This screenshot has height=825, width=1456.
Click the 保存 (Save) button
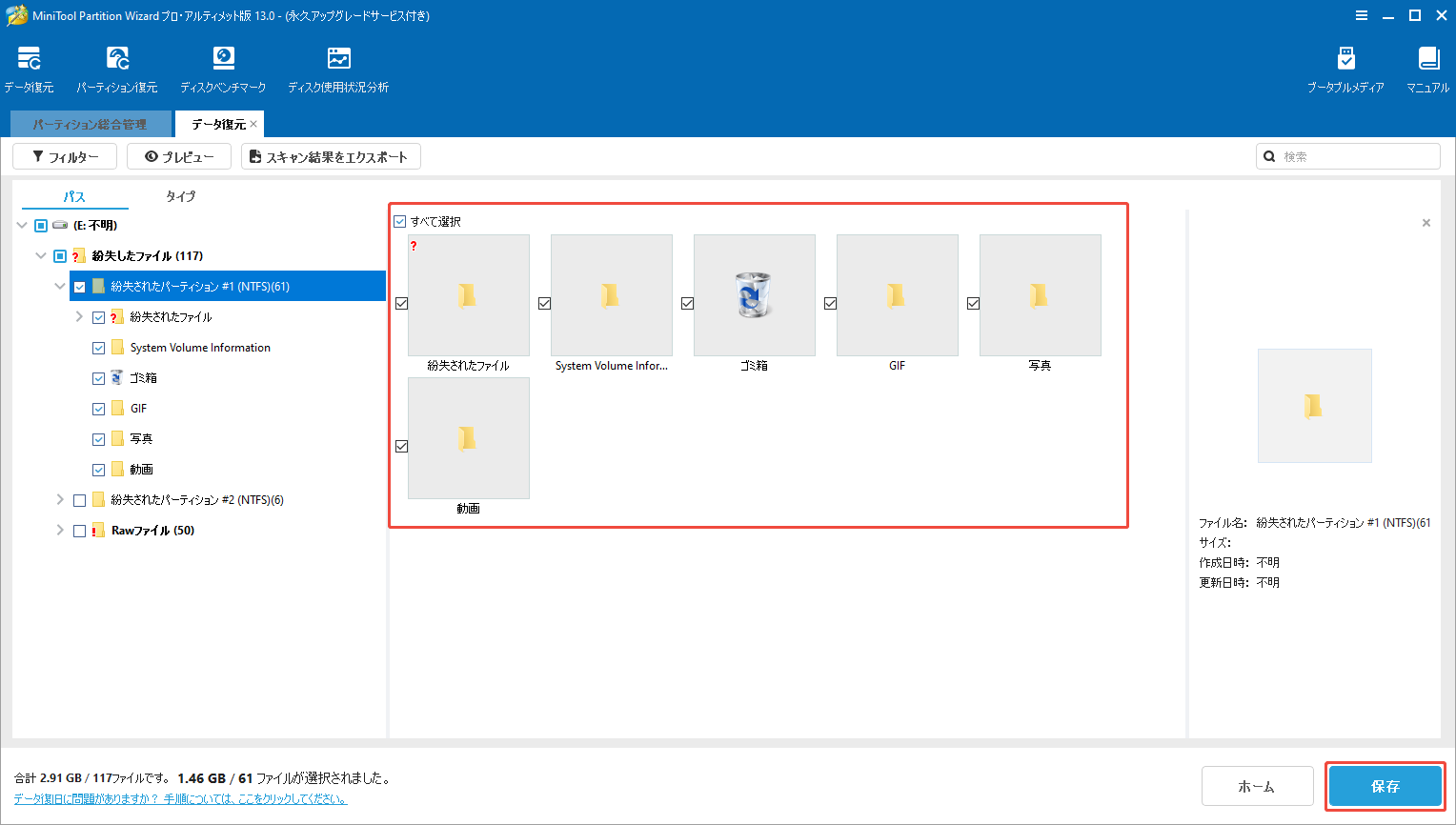click(x=1385, y=786)
